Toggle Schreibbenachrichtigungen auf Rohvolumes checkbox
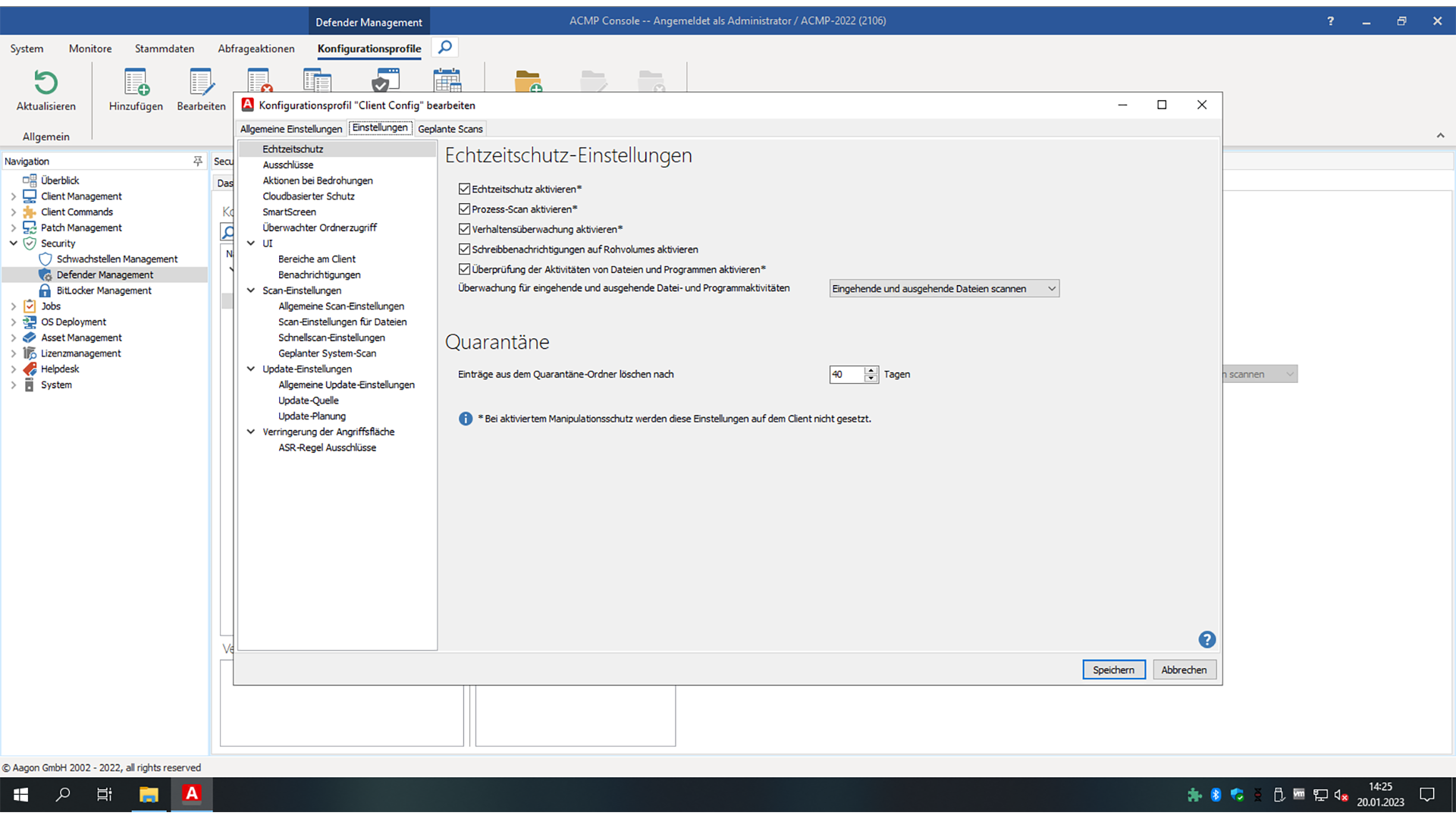The height and width of the screenshot is (819, 1456). coord(464,249)
